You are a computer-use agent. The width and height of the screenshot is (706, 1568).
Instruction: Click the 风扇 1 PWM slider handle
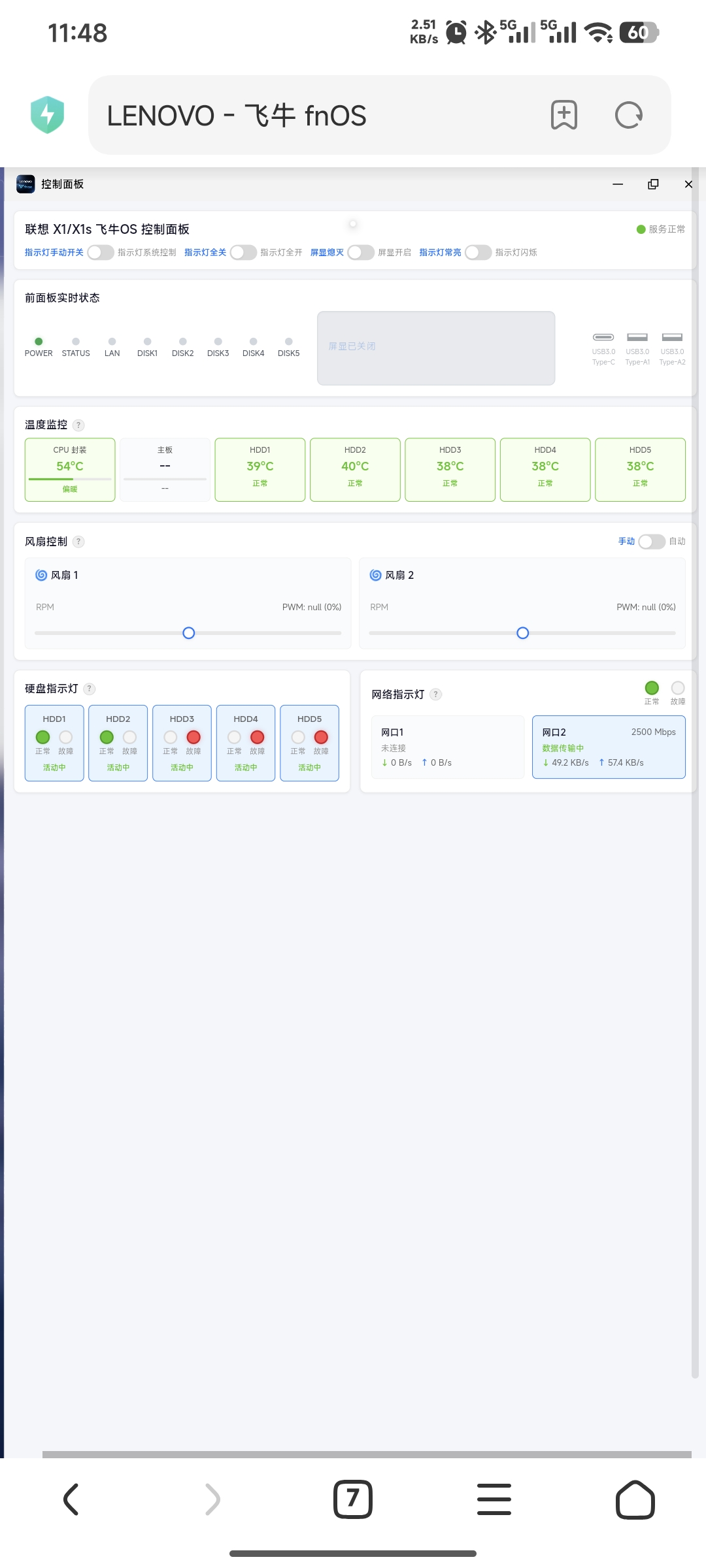[189, 633]
